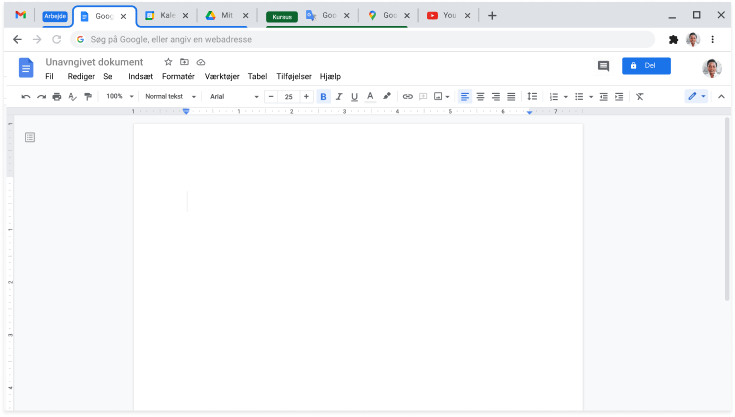Run spell check icon

[x=72, y=97]
